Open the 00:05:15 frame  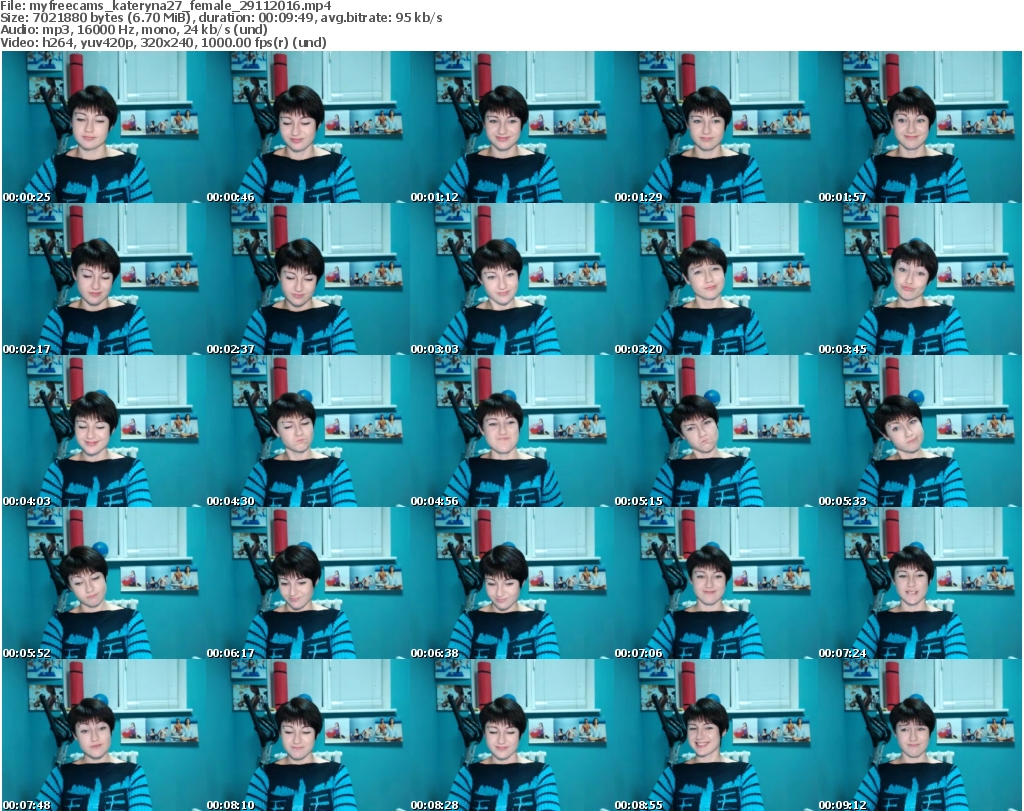pos(715,431)
